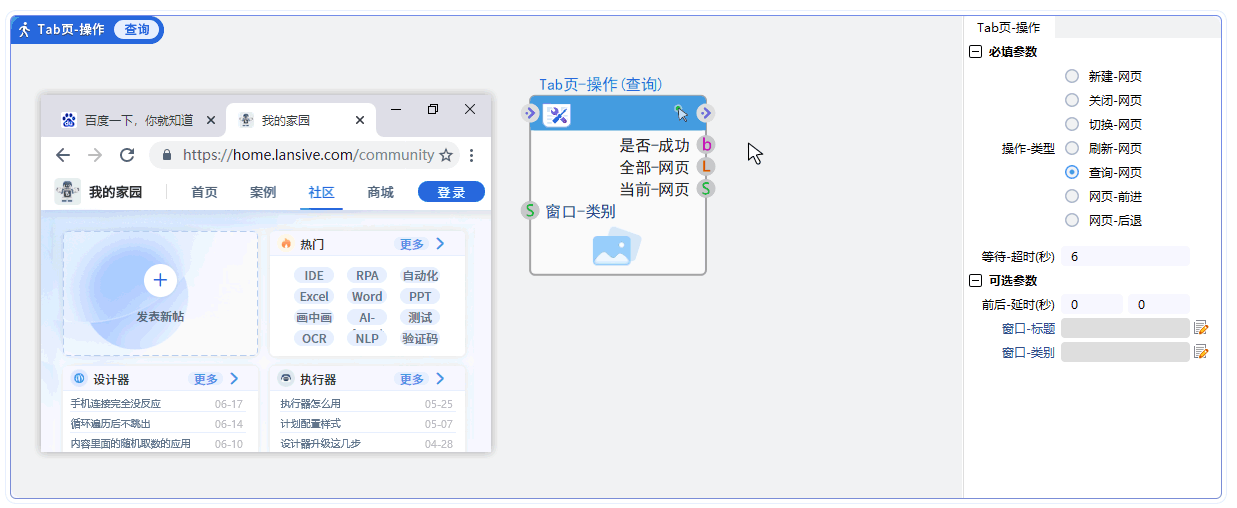Viewport: 1237px width, 508px height.
Task: Select the 关闭-网页 radio option
Action: (x=1072, y=100)
